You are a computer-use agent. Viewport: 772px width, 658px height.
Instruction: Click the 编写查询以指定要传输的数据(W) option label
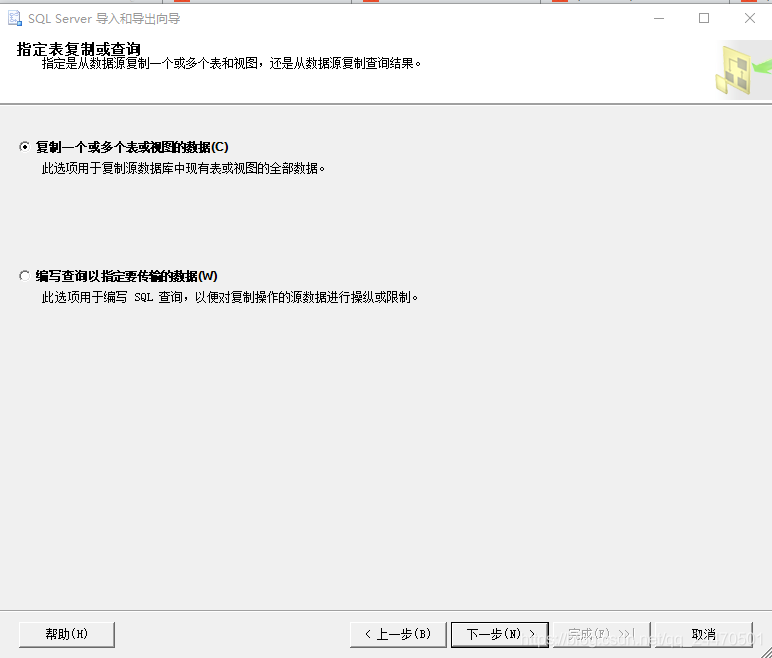click(x=126, y=276)
